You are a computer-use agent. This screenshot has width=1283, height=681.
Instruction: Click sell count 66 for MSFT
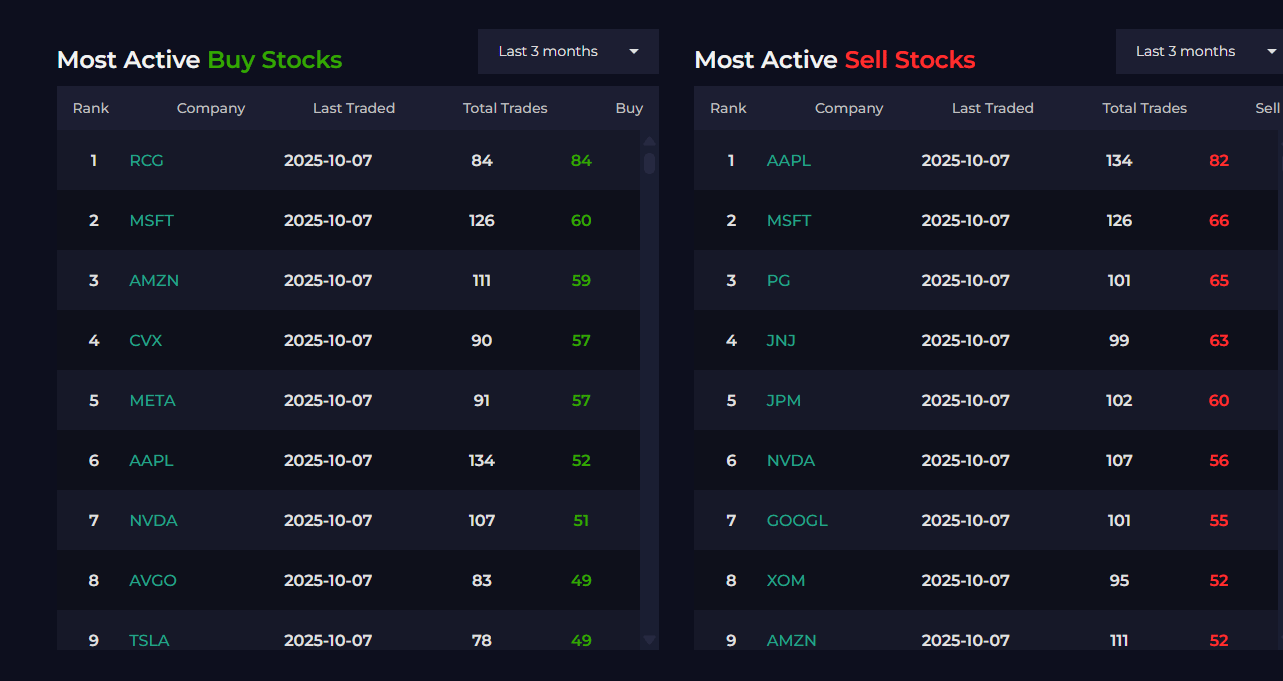coord(1219,220)
